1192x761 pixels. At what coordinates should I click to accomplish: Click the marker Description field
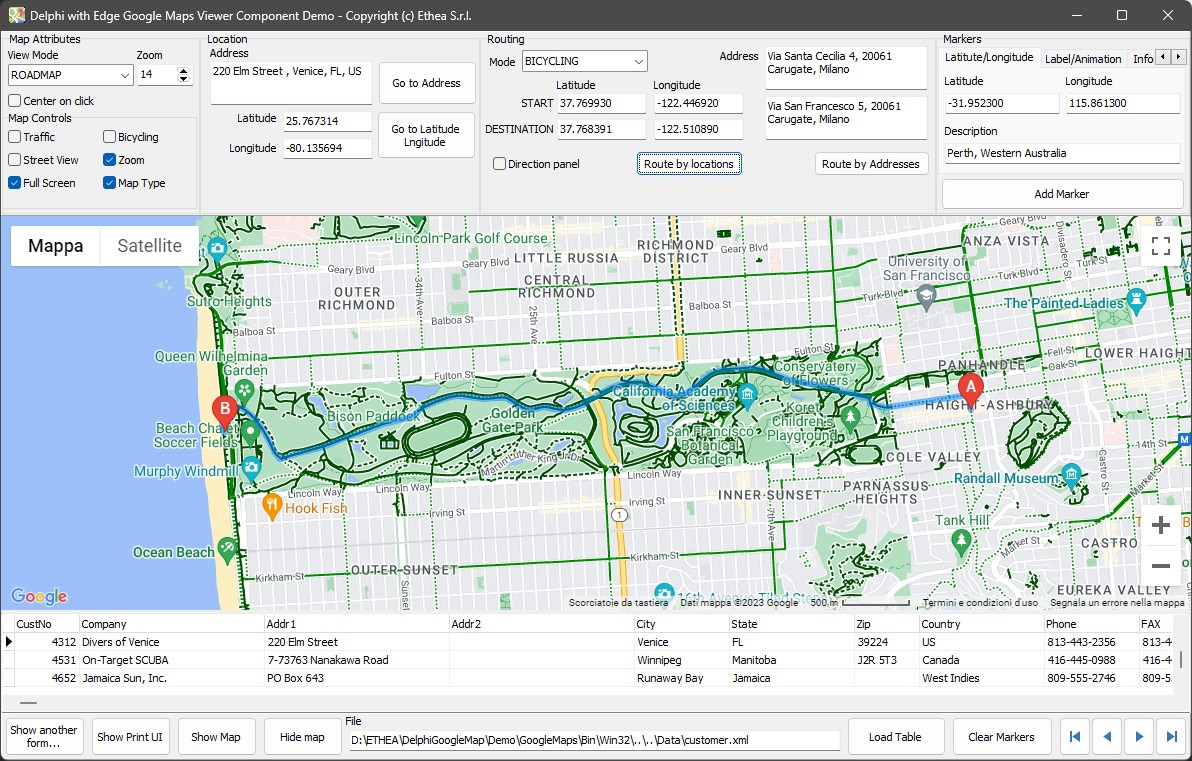pos(1062,153)
